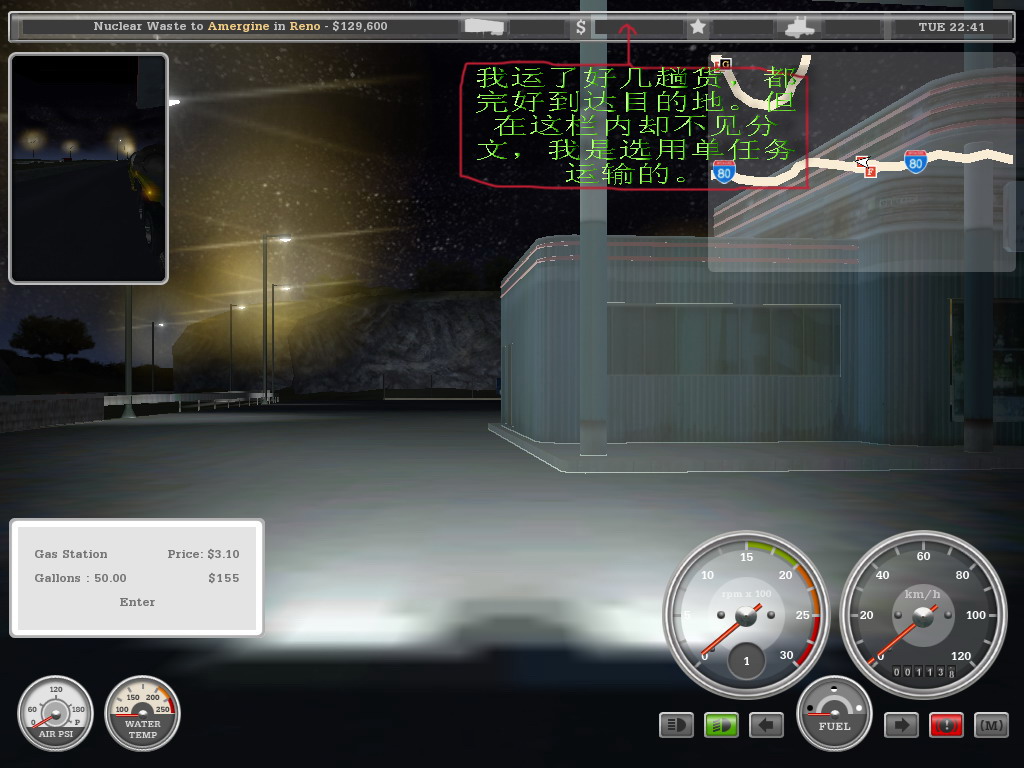Activate the right turn signal arrow
This screenshot has width=1024, height=768.
(x=901, y=725)
